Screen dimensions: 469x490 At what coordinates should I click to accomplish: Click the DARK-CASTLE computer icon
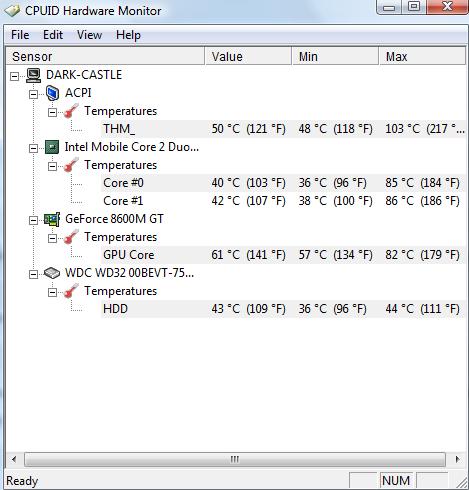[34, 75]
